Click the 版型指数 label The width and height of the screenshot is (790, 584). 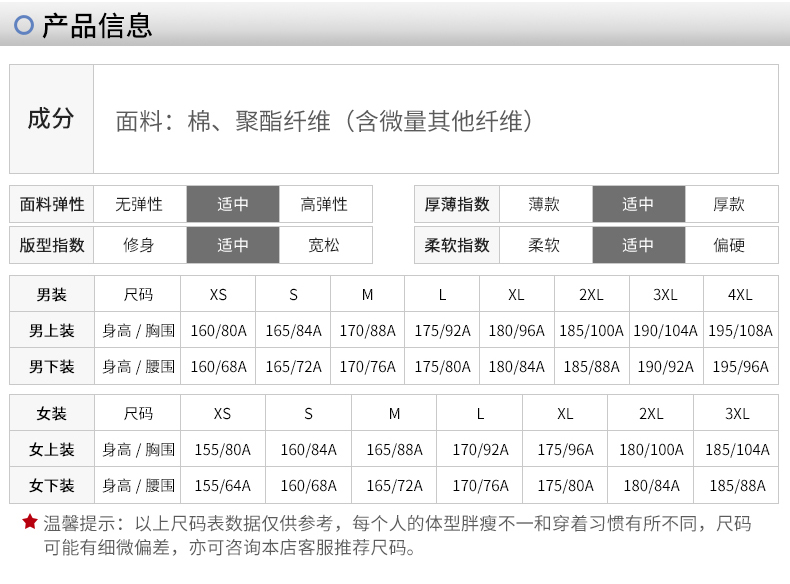coord(51,245)
